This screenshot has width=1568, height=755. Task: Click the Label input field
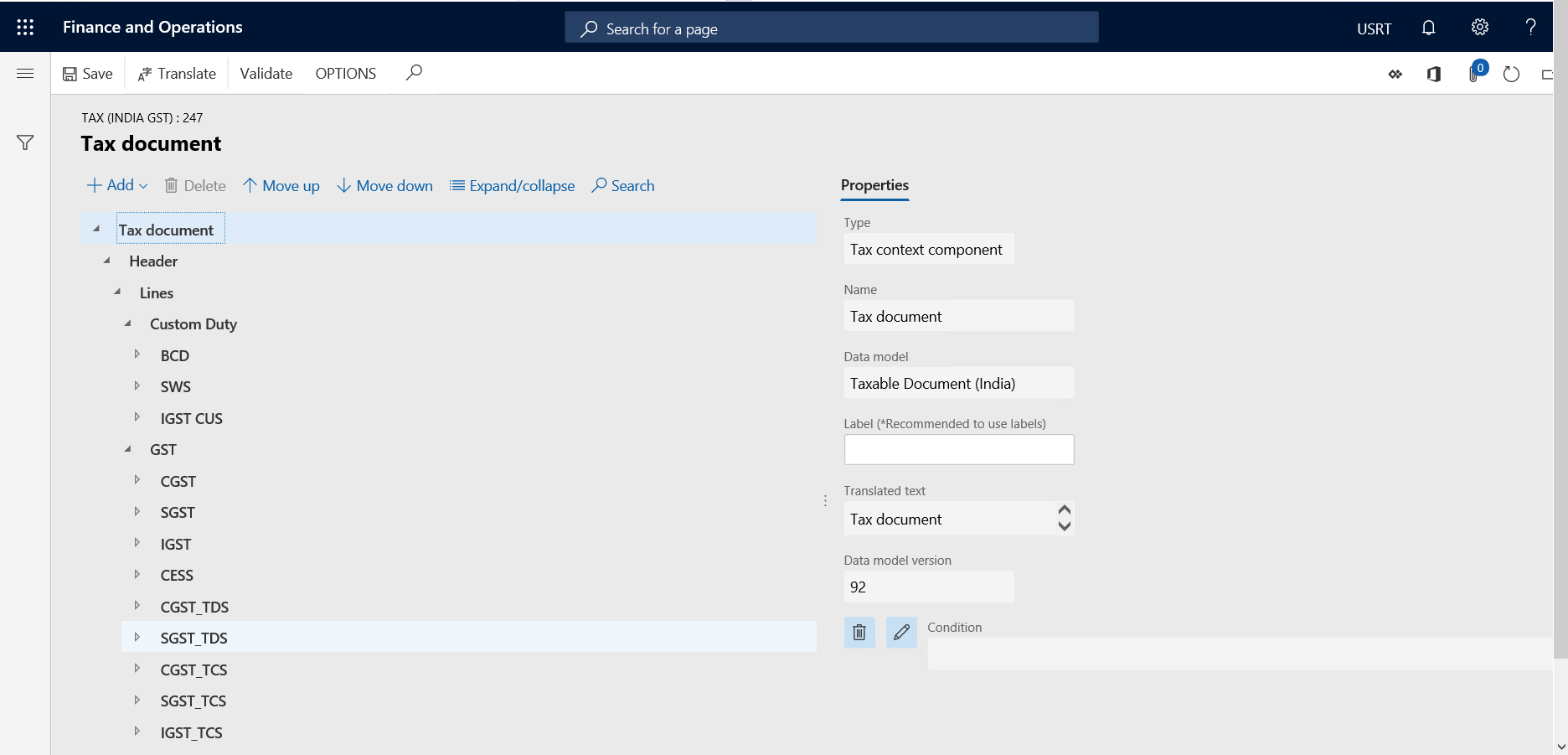click(x=959, y=450)
